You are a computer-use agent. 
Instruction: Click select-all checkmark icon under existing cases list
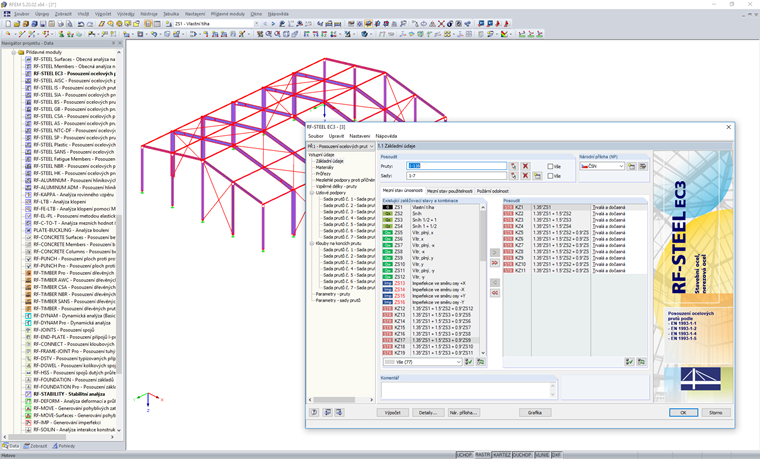[x=469, y=362]
